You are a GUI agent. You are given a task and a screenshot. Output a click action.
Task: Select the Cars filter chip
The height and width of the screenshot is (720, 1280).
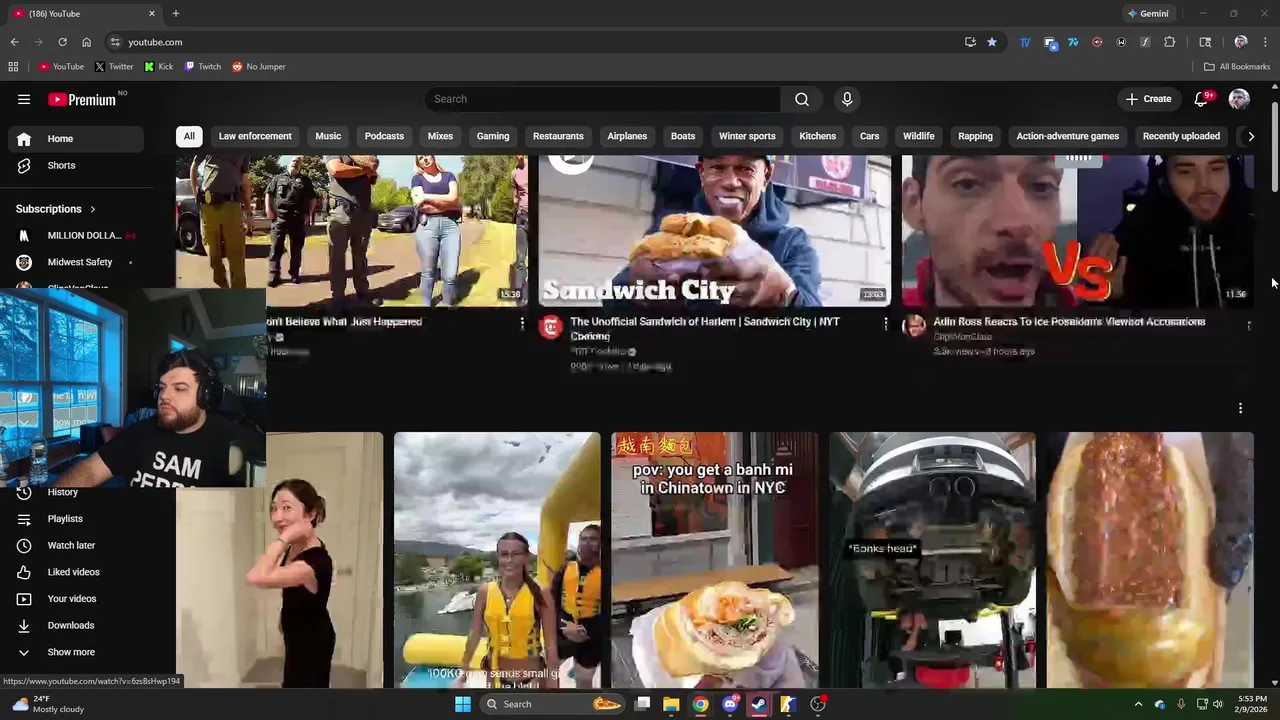click(x=870, y=136)
